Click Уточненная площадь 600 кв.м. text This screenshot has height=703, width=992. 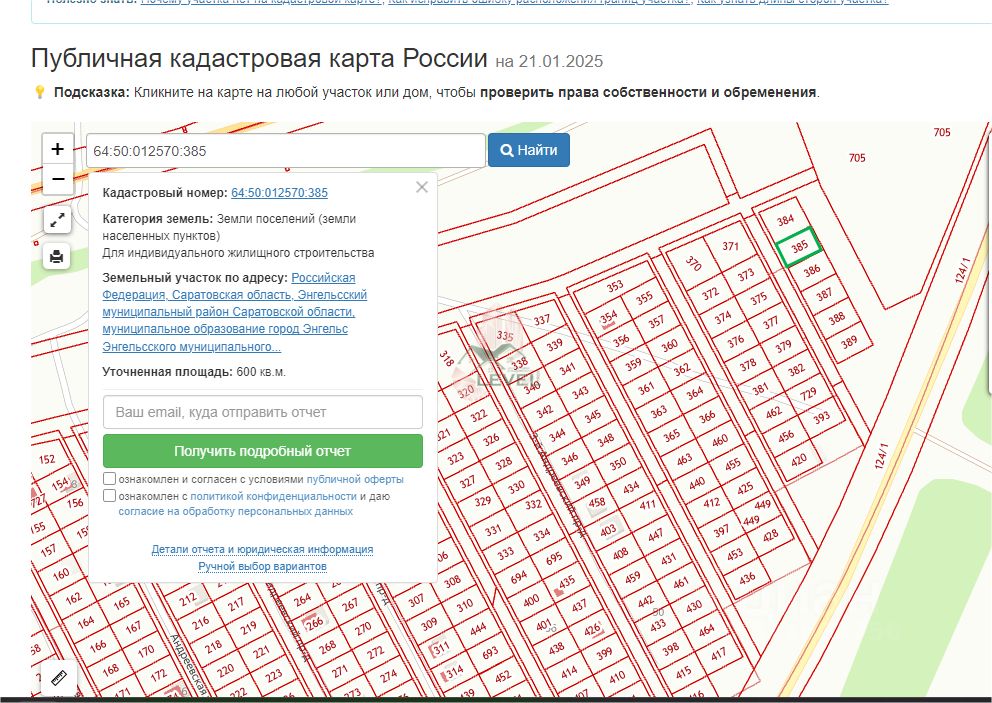tap(194, 372)
